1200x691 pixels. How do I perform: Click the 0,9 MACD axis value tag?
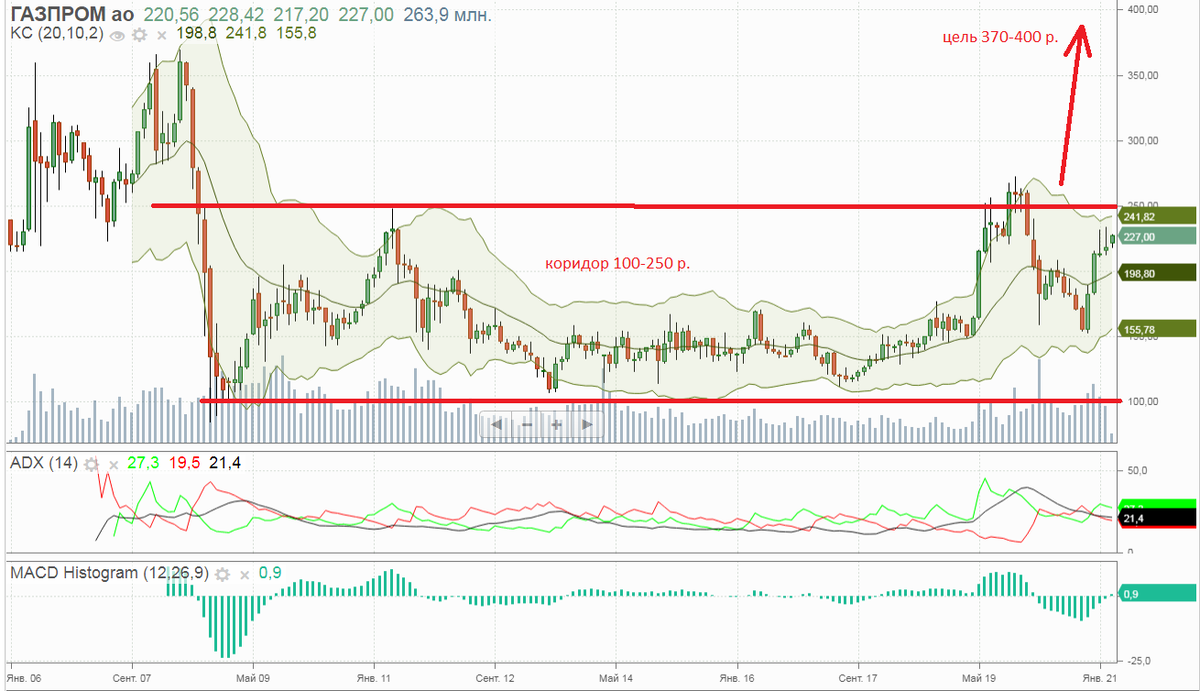tap(1158, 594)
